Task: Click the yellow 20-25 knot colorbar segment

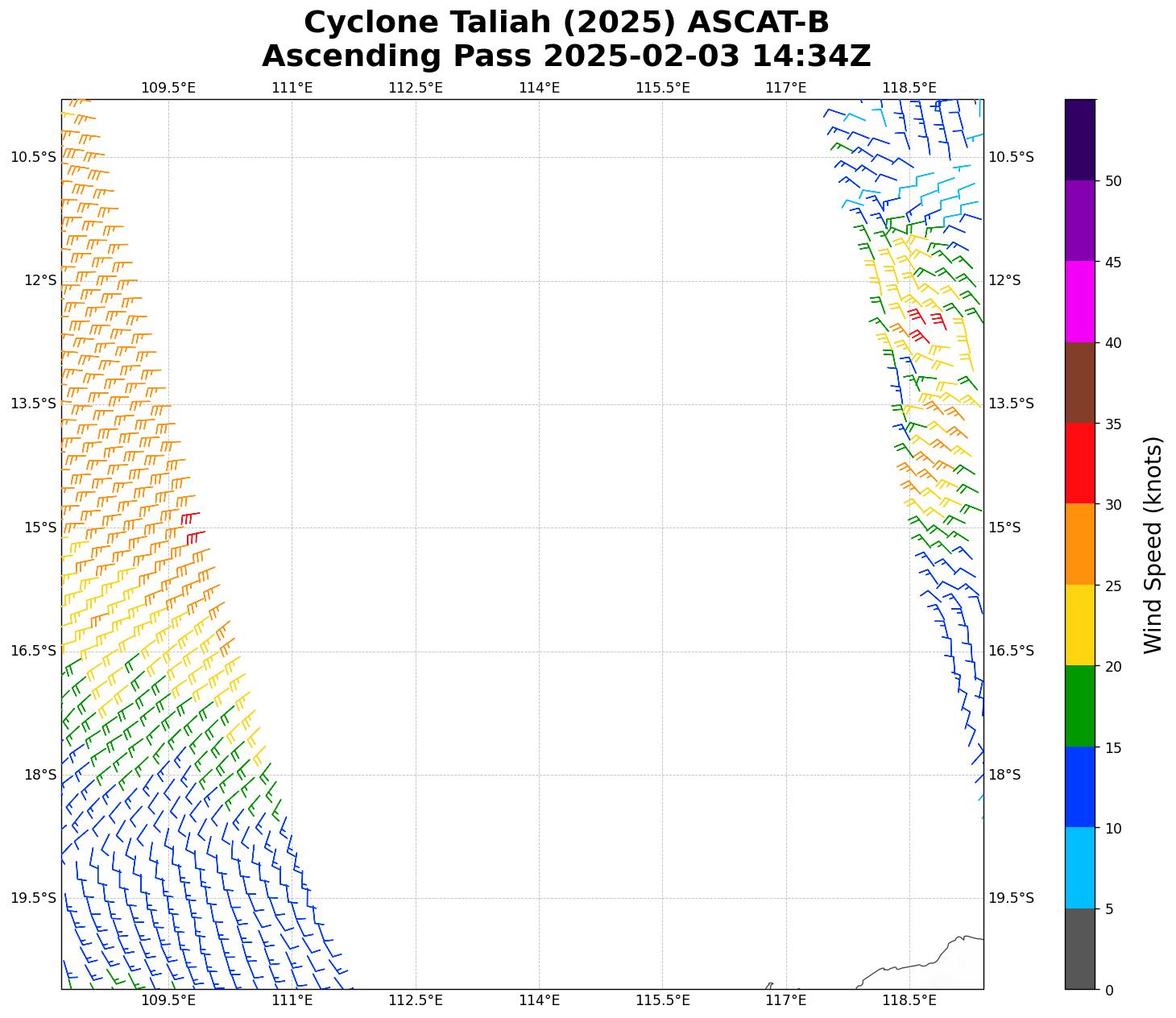Action: pyautogui.click(x=1079, y=625)
